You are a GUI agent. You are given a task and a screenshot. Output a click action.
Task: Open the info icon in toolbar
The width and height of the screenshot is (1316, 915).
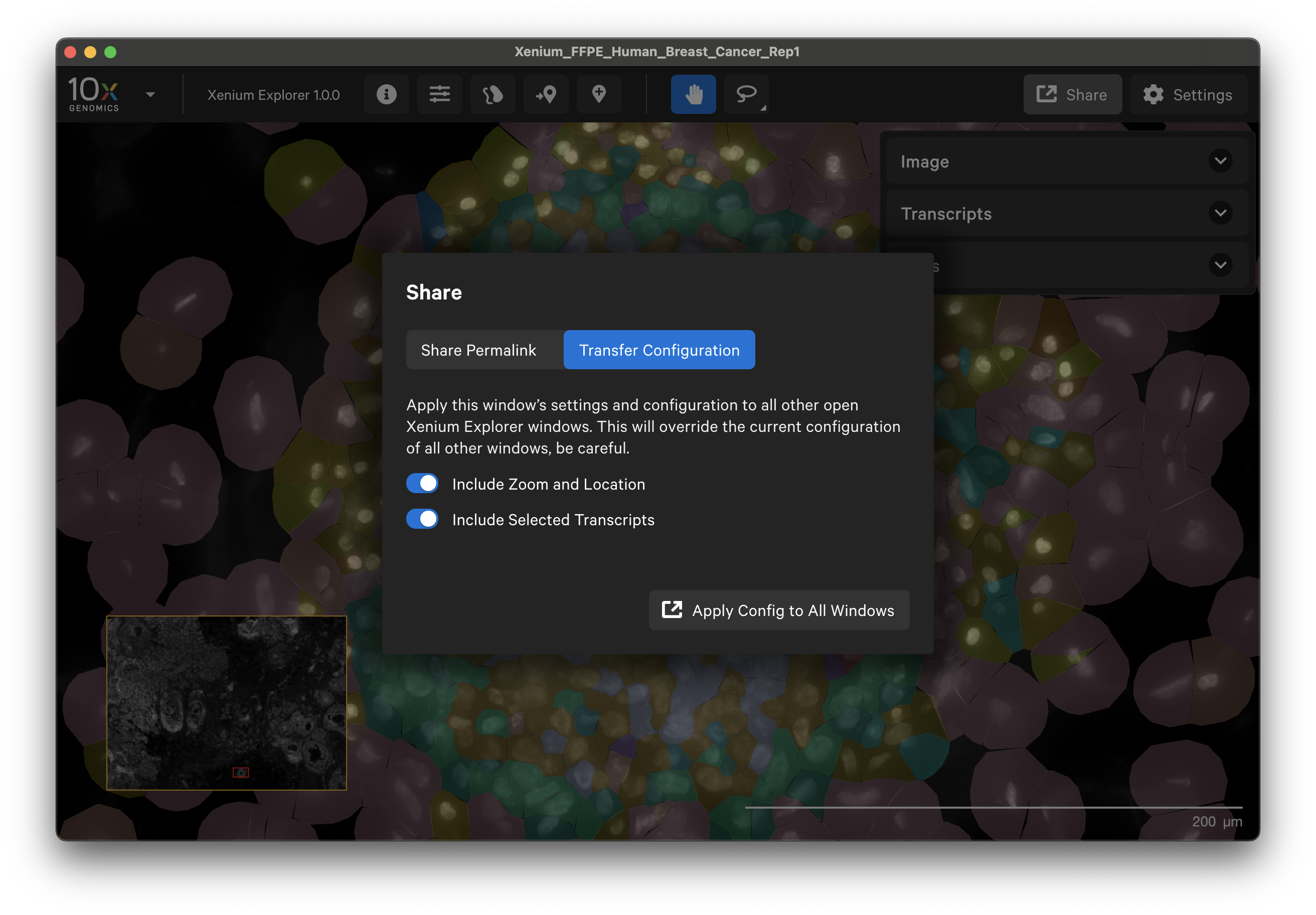pos(386,95)
